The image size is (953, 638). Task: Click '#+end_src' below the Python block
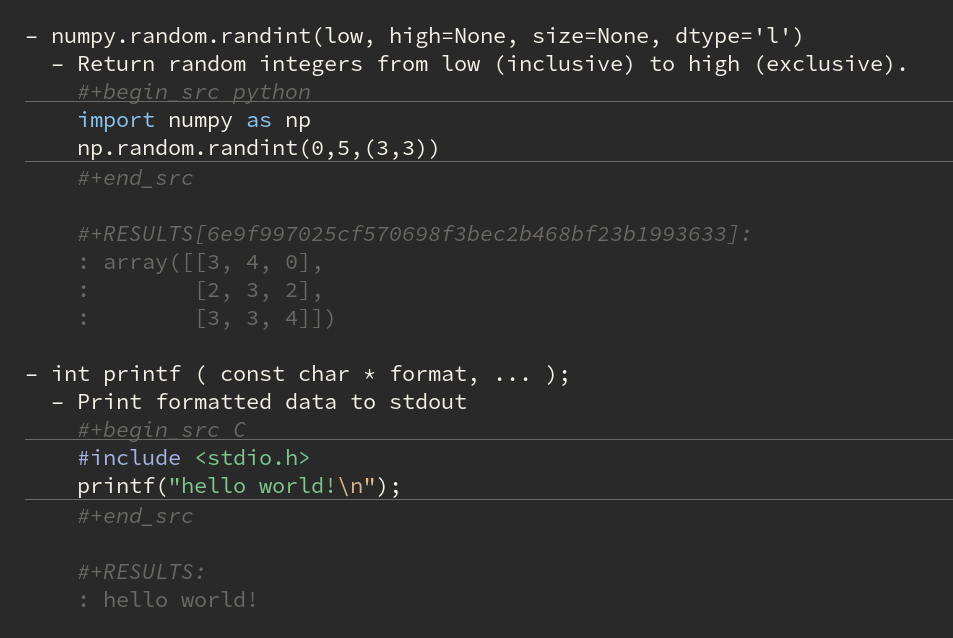pos(135,178)
